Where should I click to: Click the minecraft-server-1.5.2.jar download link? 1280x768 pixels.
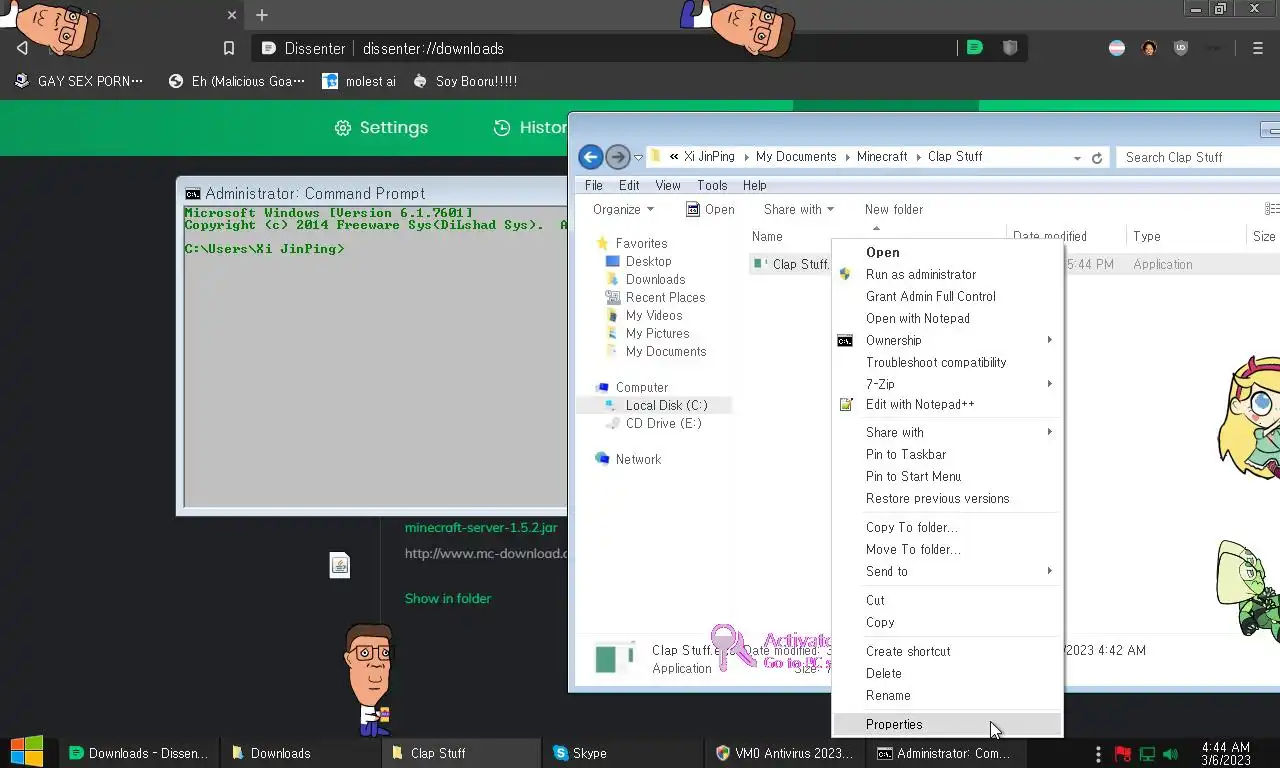tap(481, 527)
